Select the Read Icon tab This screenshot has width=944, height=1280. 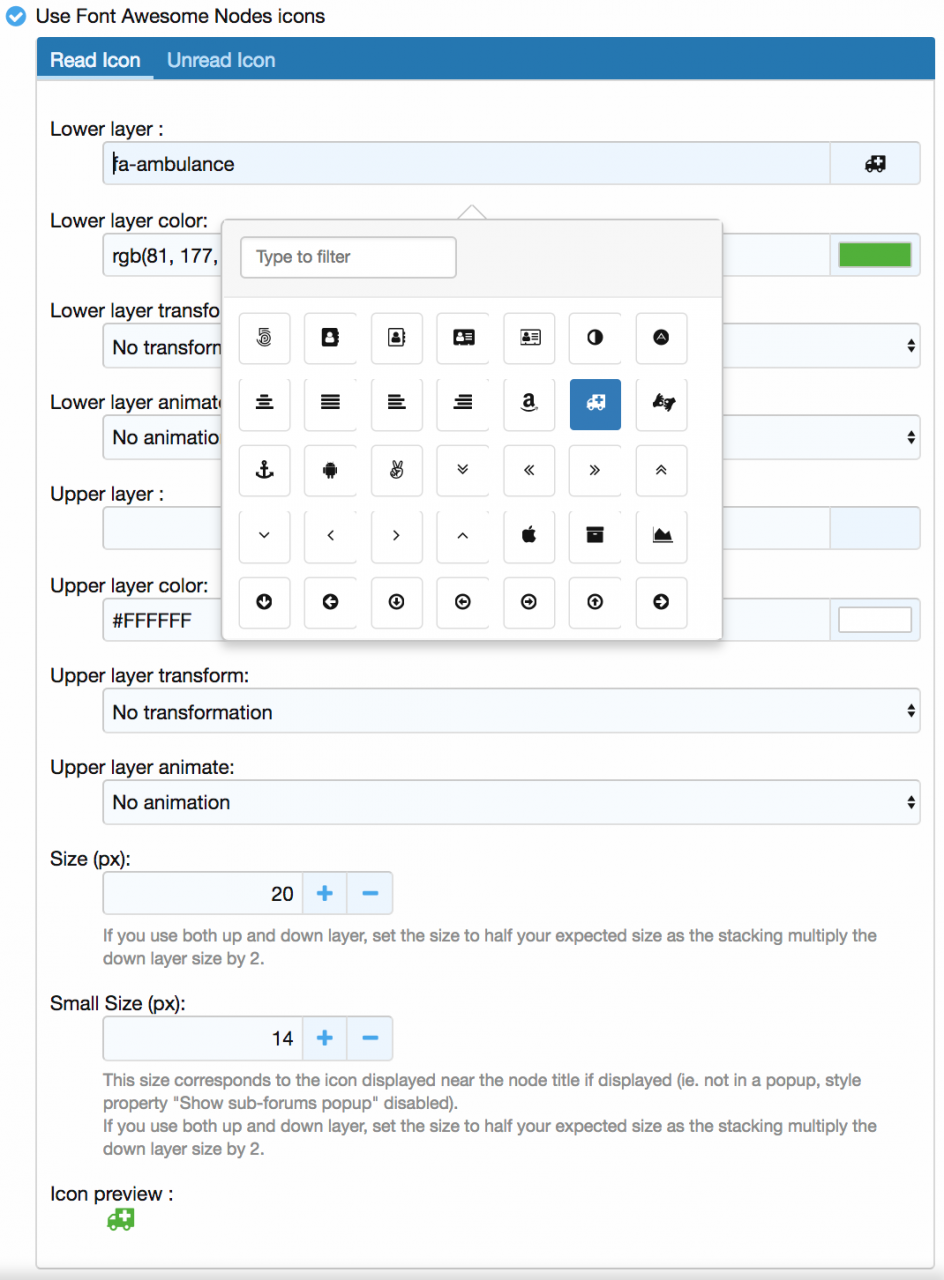pos(95,60)
